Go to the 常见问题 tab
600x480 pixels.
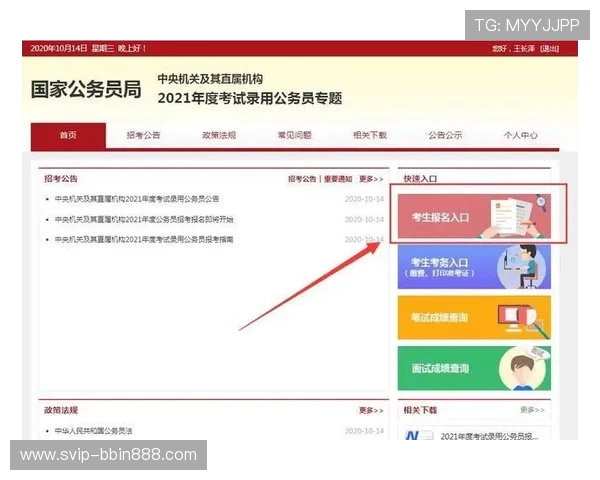pyautogui.click(x=294, y=135)
